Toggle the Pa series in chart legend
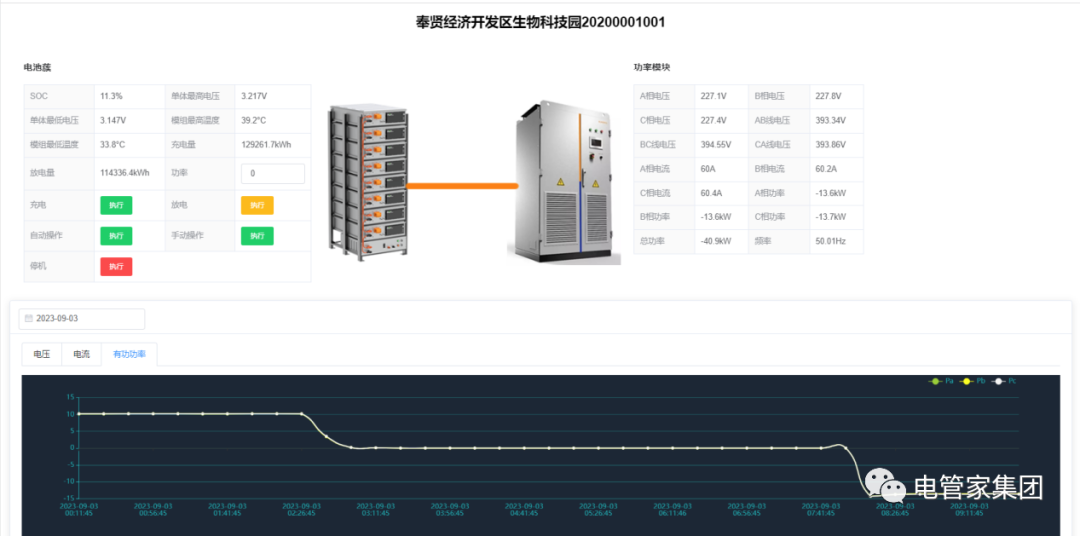The height and width of the screenshot is (536, 1080). pyautogui.click(x=942, y=381)
